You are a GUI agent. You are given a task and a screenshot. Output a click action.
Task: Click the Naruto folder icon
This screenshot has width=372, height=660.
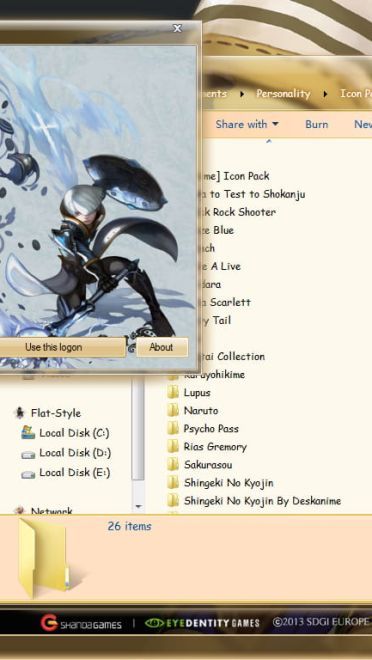[x=173, y=410]
